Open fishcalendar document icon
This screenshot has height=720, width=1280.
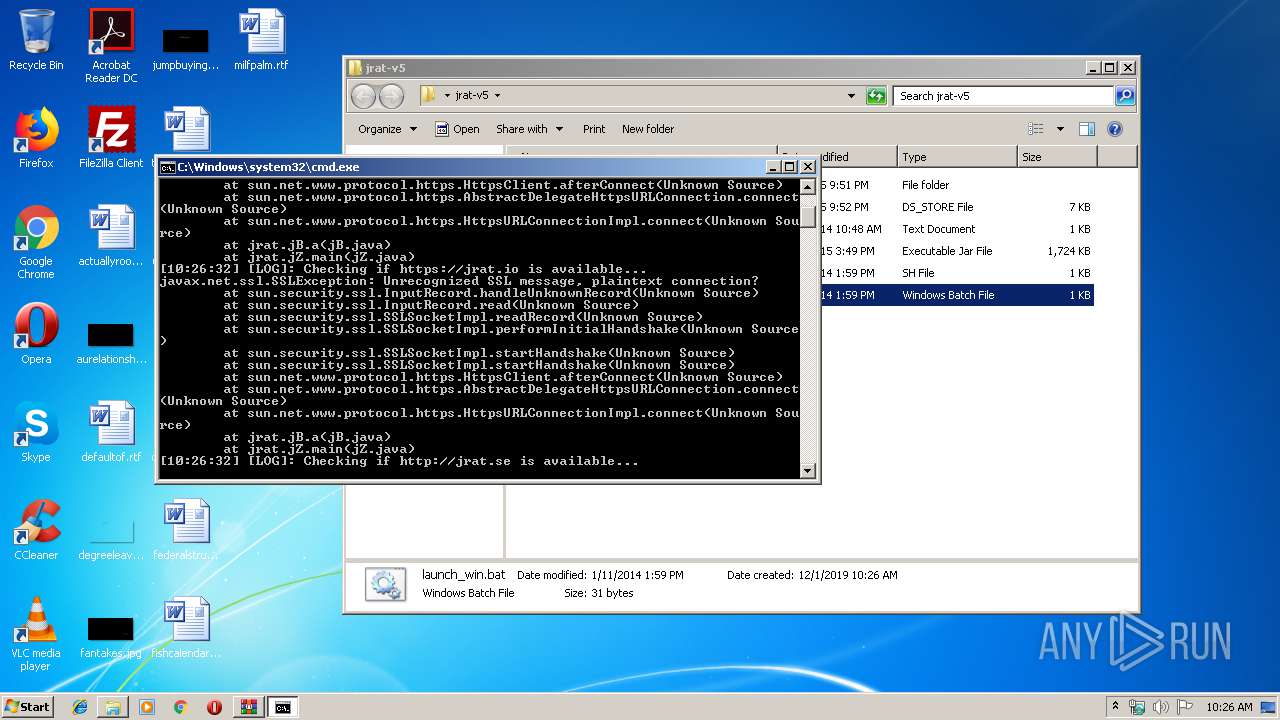click(x=186, y=628)
